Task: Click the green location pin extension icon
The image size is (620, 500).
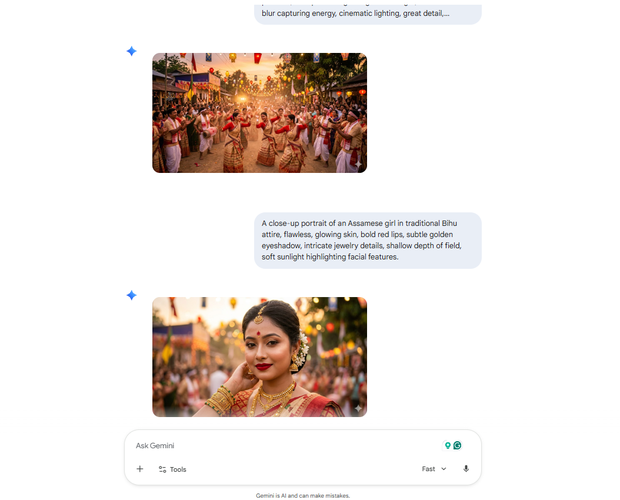Action: [448, 445]
